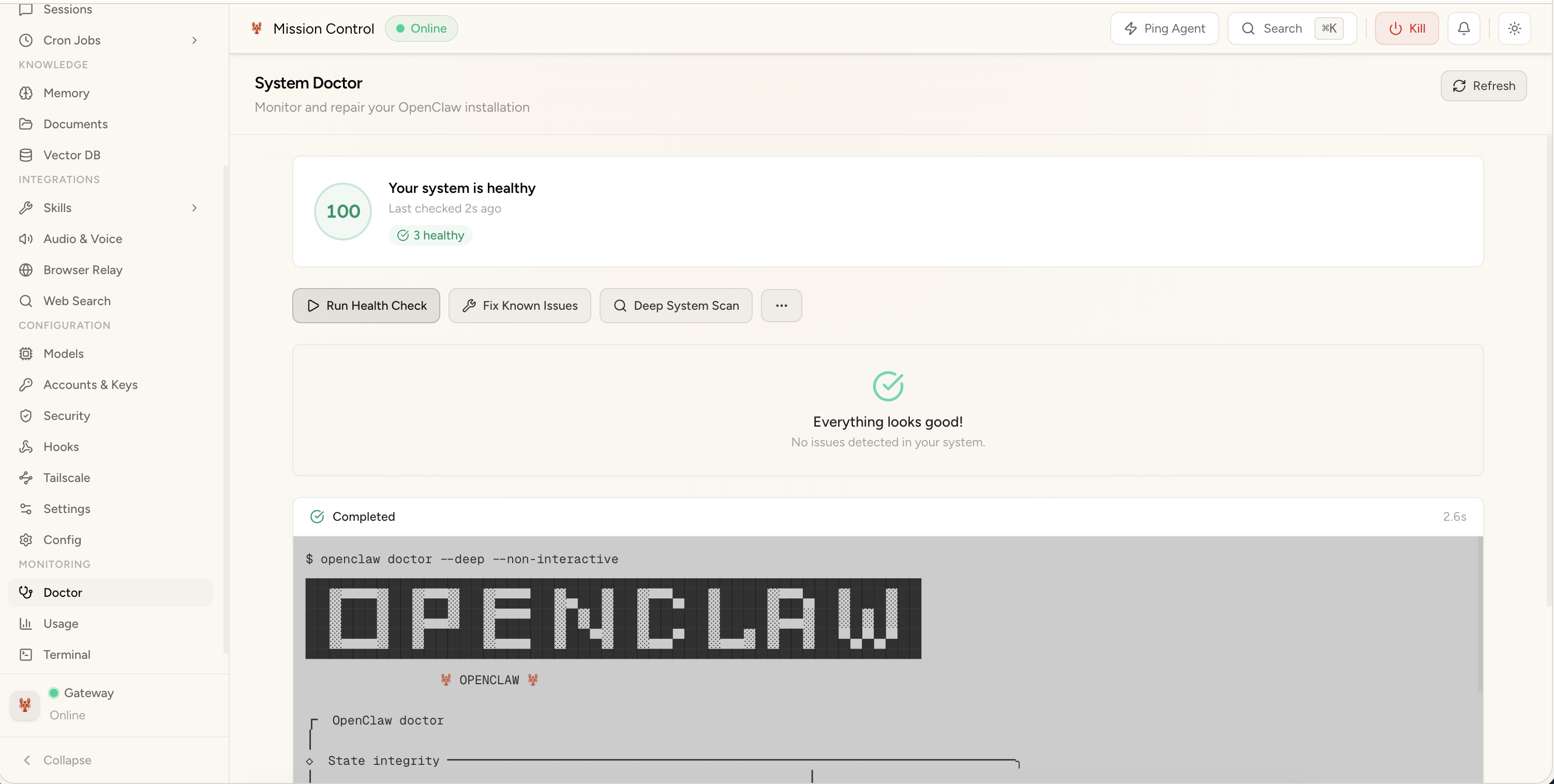Viewport: 1554px width, 784px height.
Task: Open the Browser Relay integration
Action: [x=83, y=269]
